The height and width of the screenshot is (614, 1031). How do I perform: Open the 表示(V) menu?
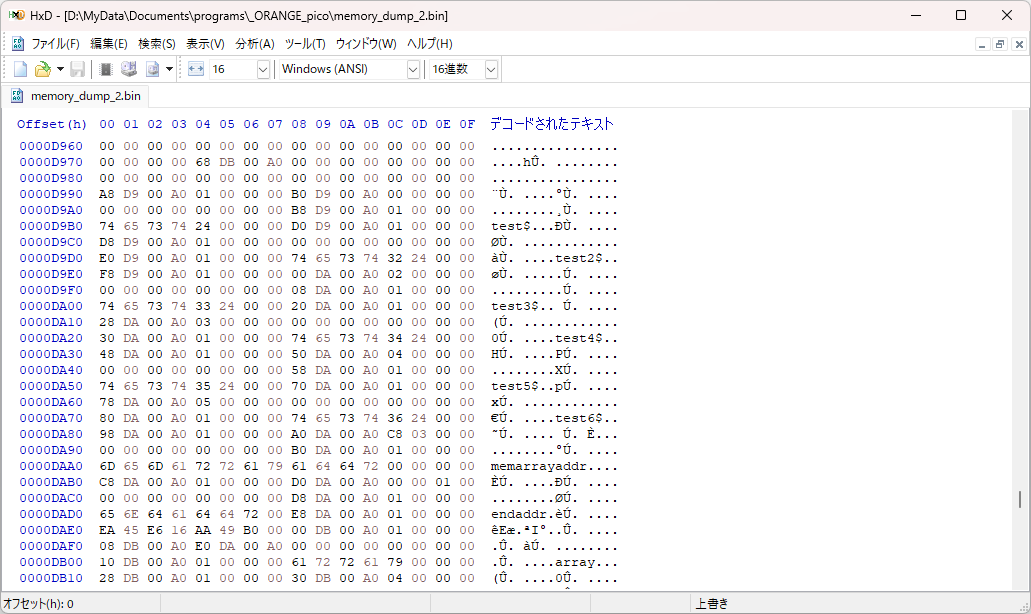(x=205, y=43)
